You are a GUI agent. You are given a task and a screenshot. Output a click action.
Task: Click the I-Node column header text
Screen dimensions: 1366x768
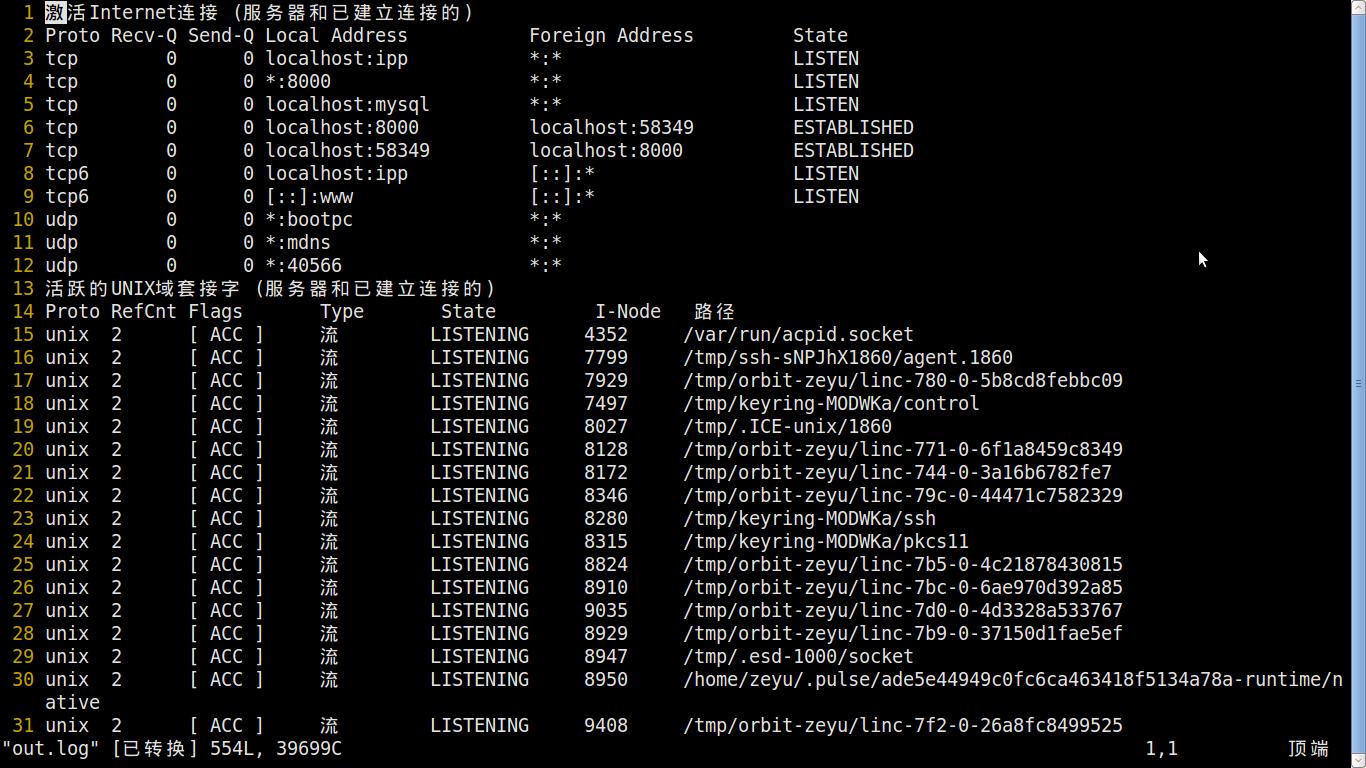coord(628,311)
